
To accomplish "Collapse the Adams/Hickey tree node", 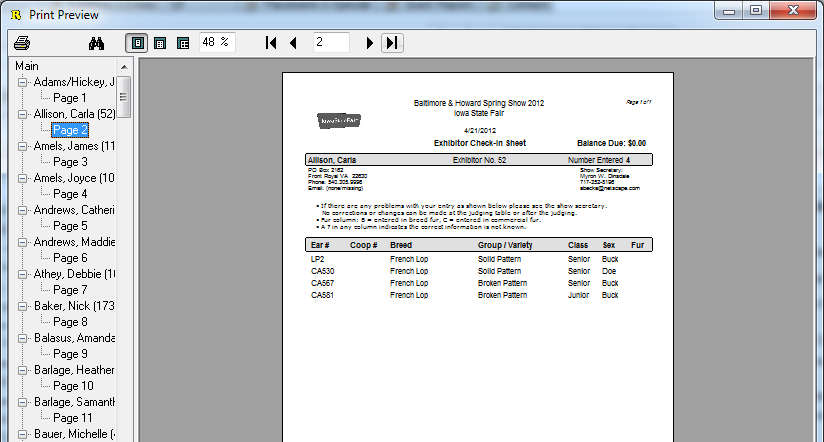I will pos(23,83).
